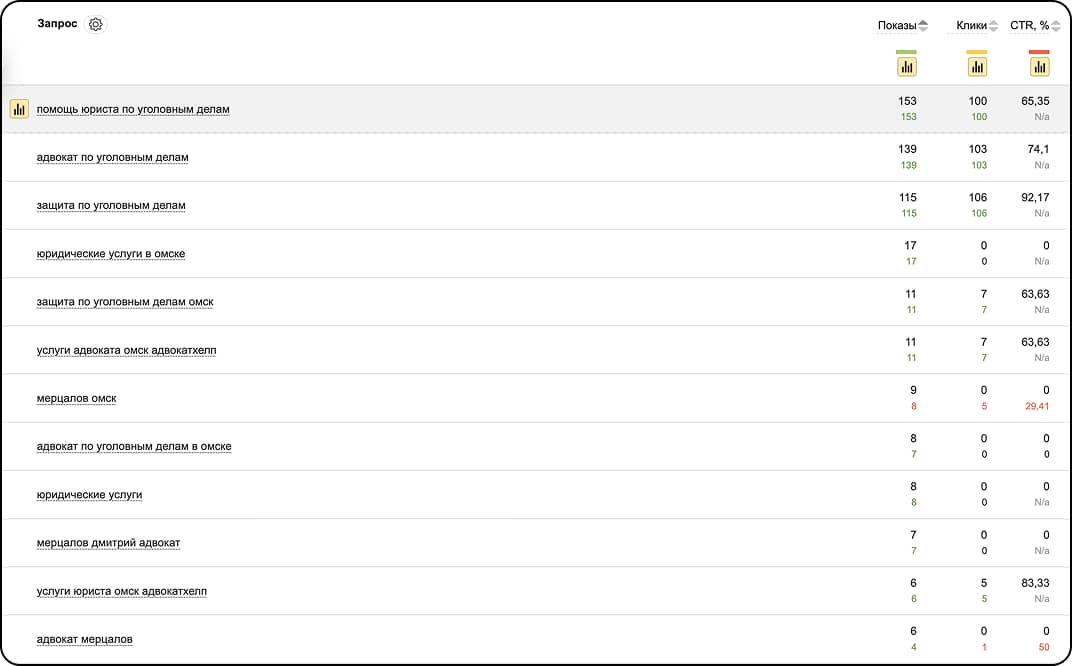Click the 'адвокат мерцалов' query link

pyautogui.click(x=84, y=640)
